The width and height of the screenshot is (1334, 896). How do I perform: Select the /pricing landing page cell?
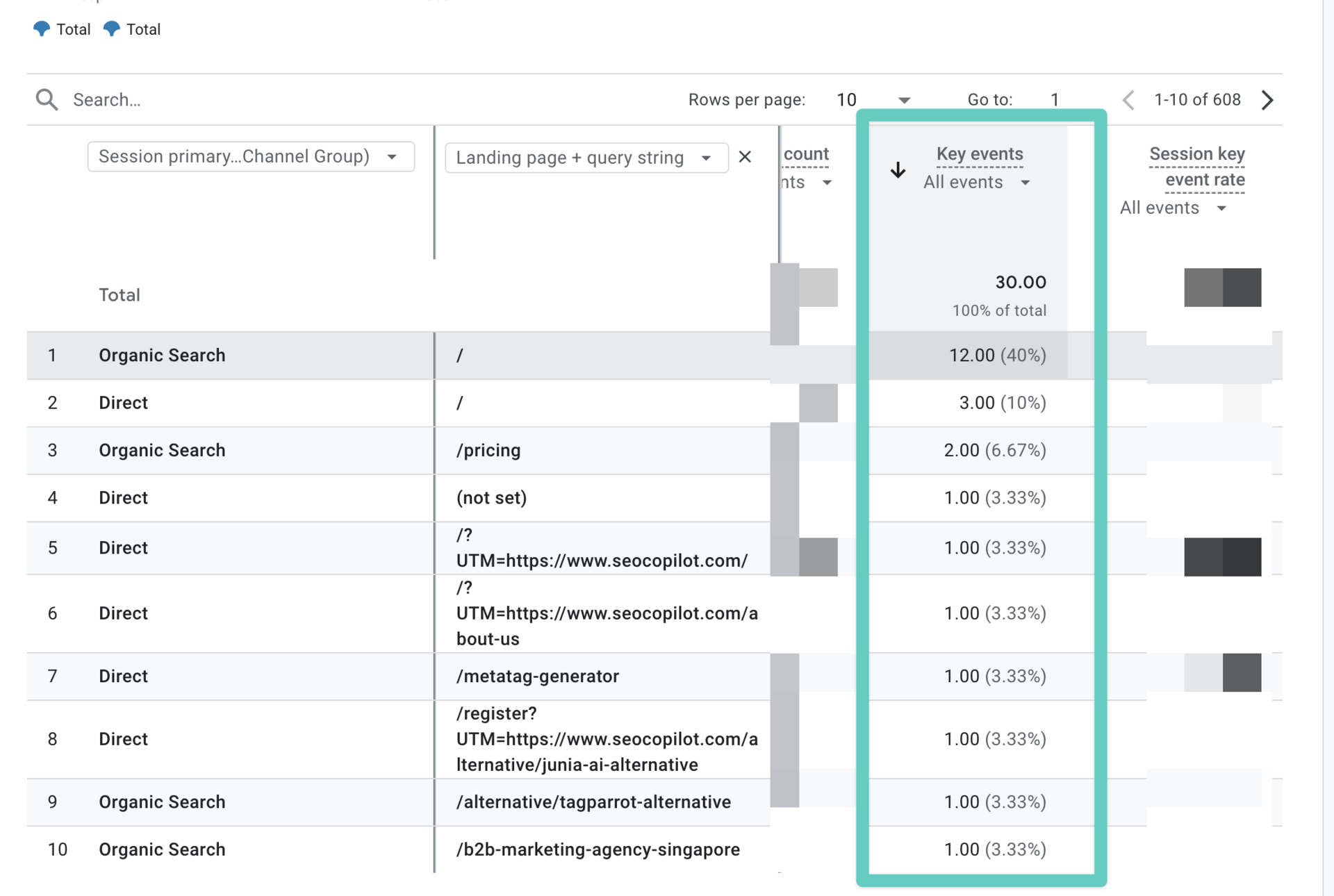point(488,450)
